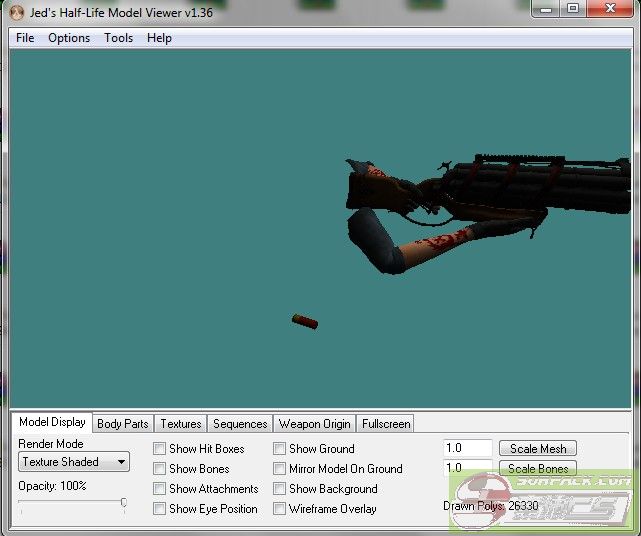Open the Tools menu
The width and height of the screenshot is (641, 536).
118,38
